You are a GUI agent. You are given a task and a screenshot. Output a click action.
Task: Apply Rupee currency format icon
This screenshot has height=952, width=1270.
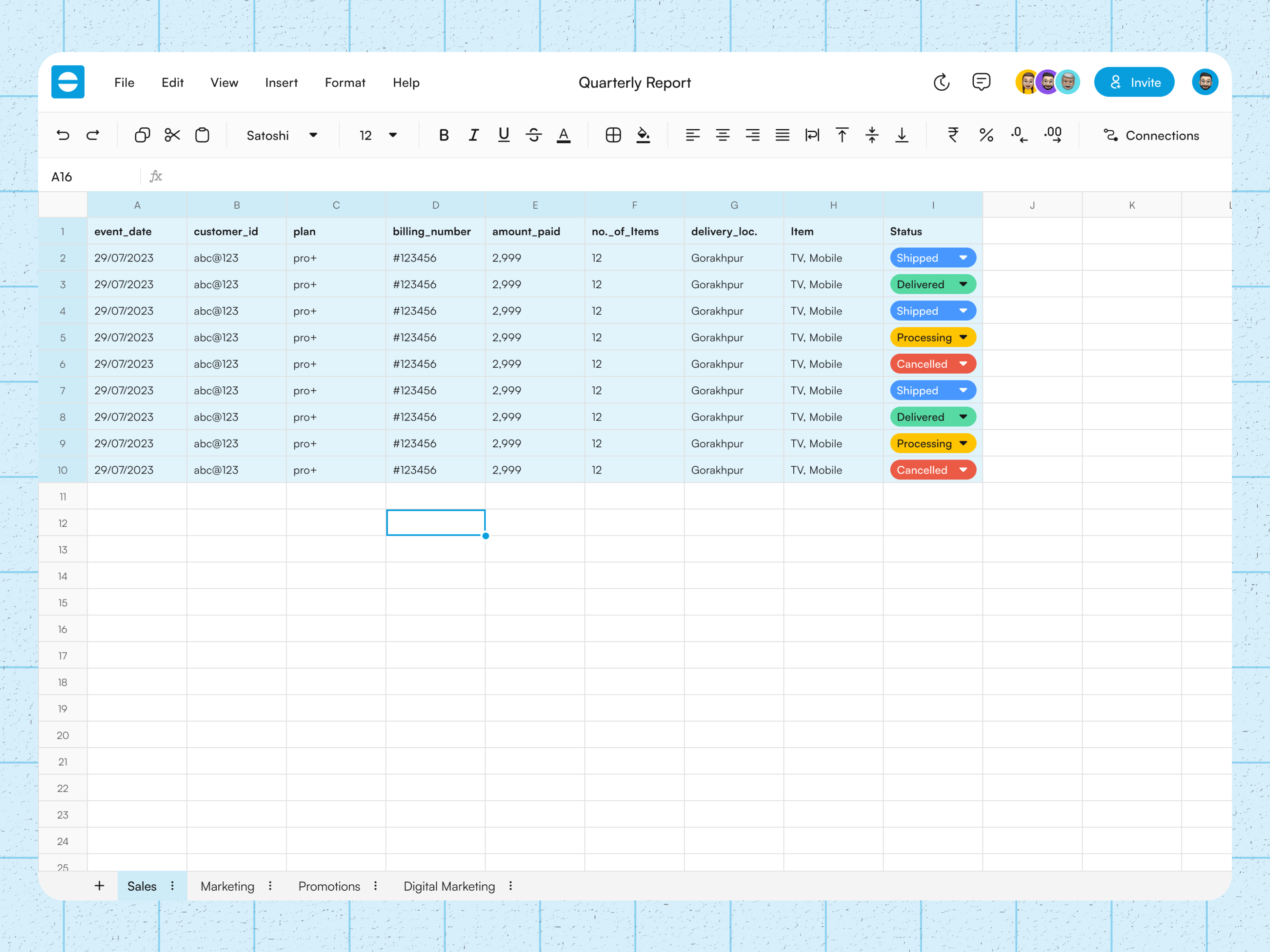click(x=952, y=135)
